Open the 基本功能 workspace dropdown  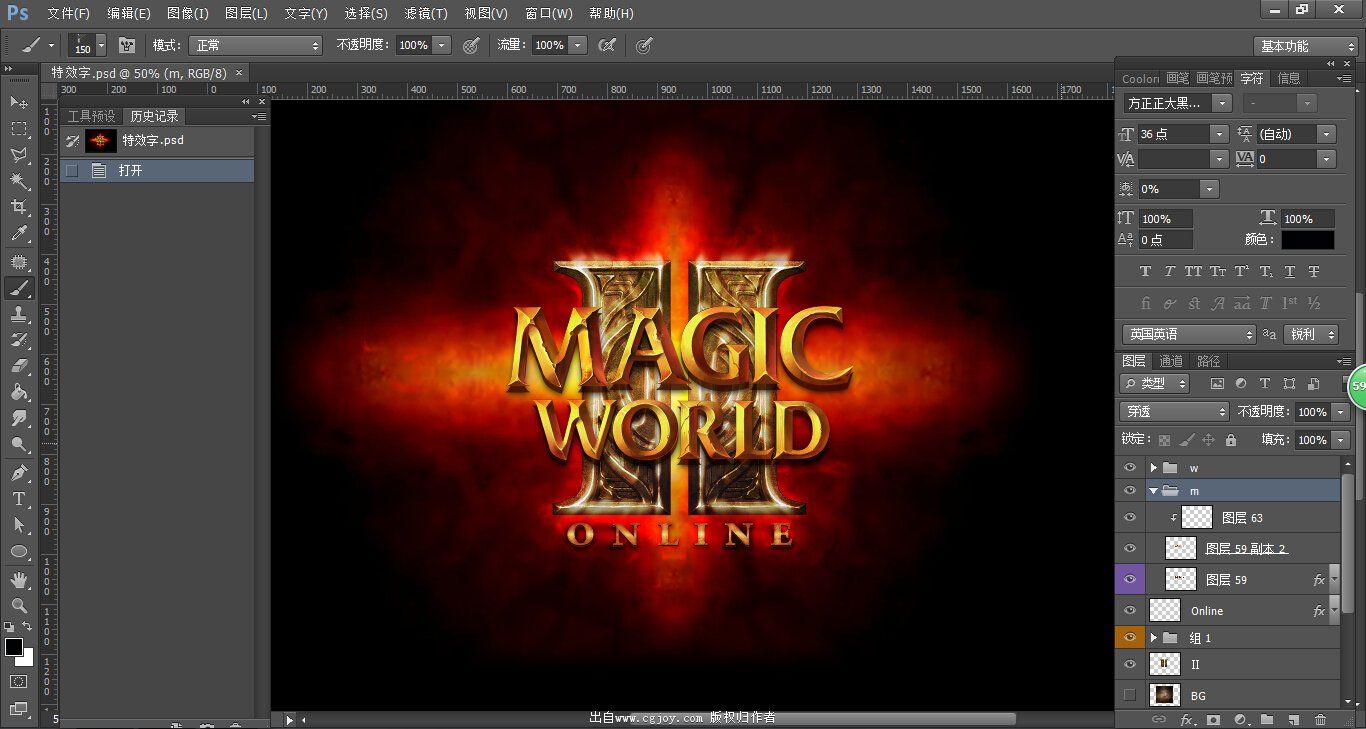pyautogui.click(x=1305, y=46)
